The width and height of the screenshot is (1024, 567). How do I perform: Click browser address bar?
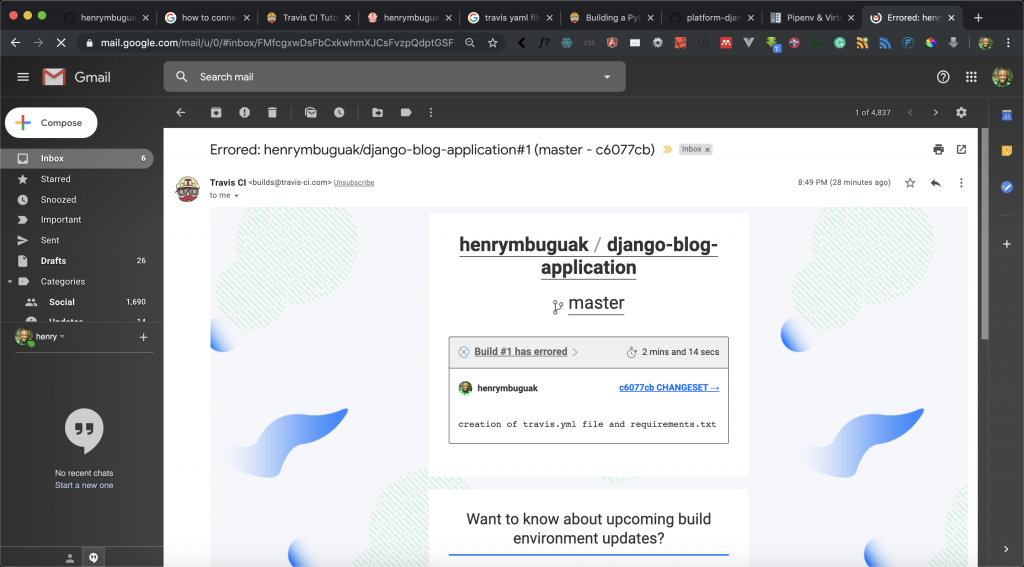point(277,43)
